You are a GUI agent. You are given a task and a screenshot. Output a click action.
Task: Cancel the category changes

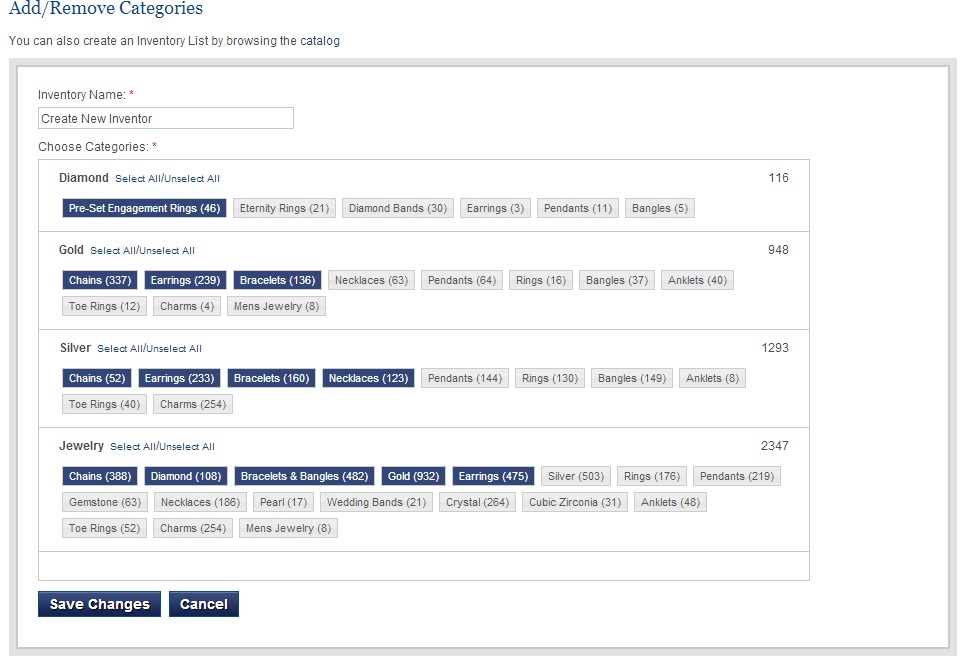click(x=204, y=604)
